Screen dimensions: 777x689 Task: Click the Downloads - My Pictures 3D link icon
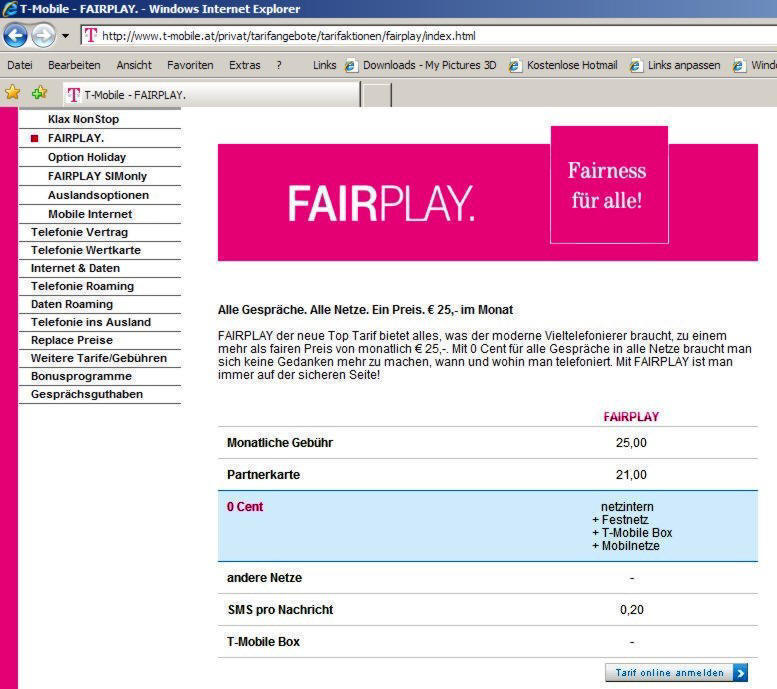pos(351,65)
